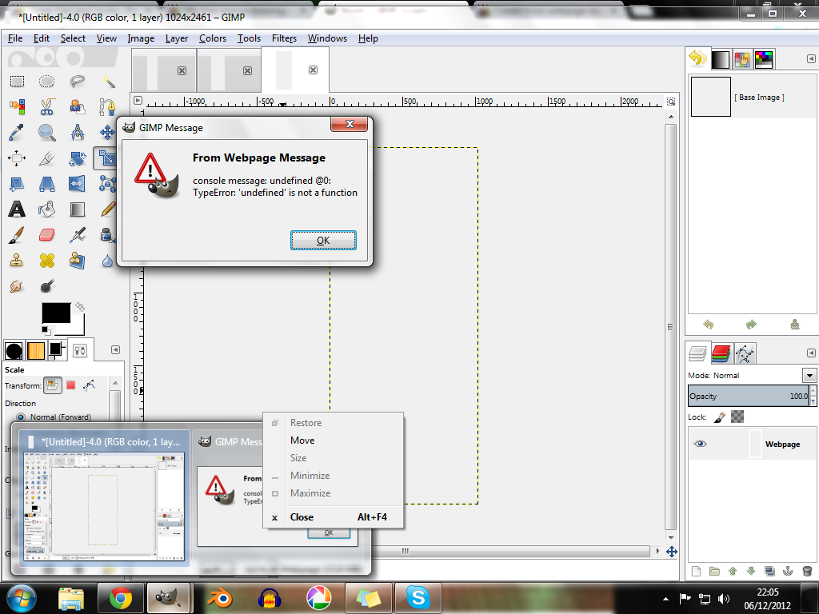The image size is (819, 614).
Task: Open the Colors menu
Action: pyautogui.click(x=213, y=38)
